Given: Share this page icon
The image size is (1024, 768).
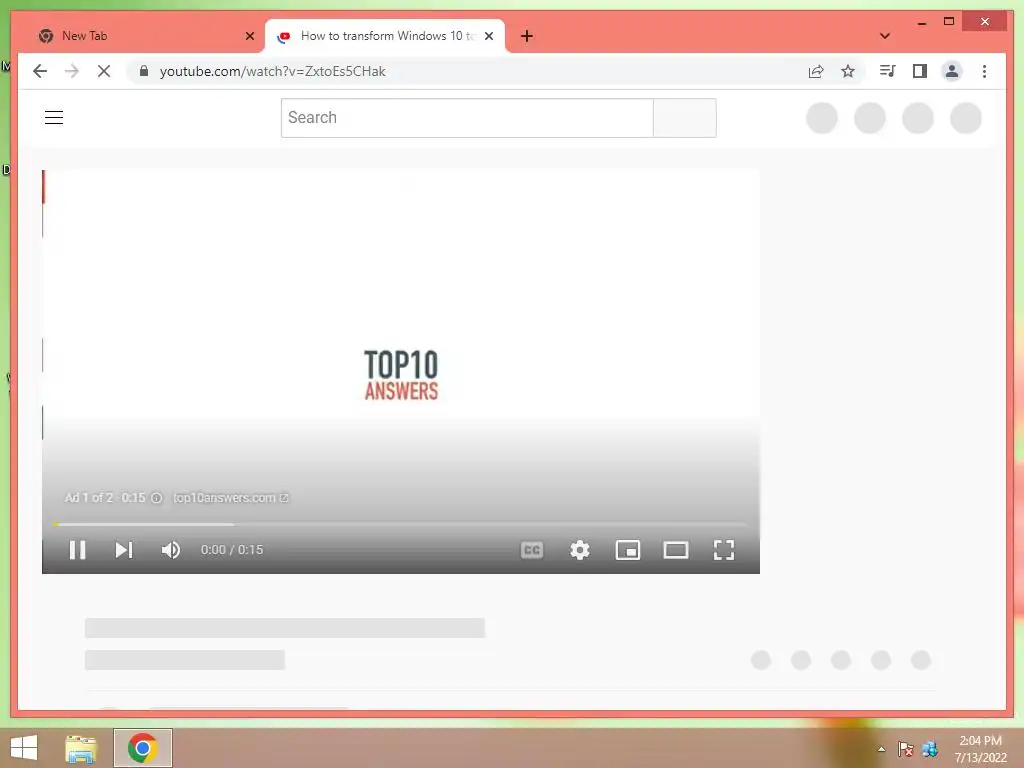Looking at the screenshot, I should point(816,71).
